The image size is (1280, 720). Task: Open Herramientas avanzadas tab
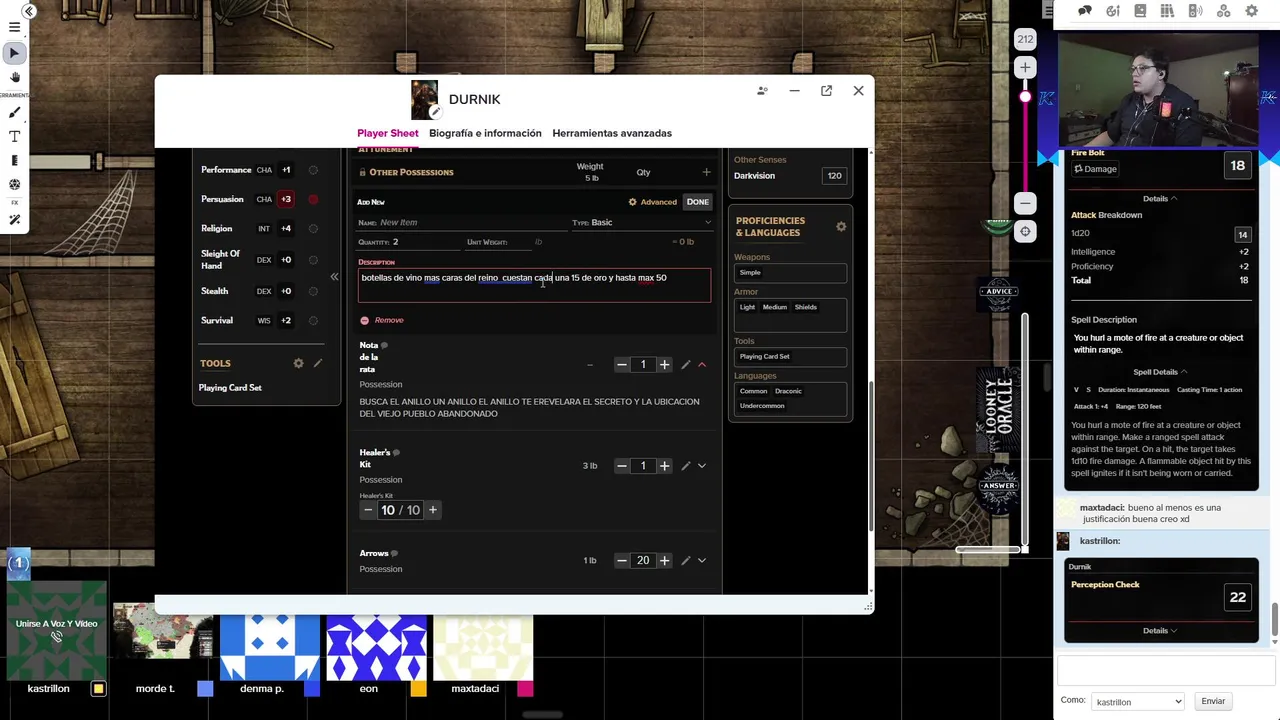point(612,133)
